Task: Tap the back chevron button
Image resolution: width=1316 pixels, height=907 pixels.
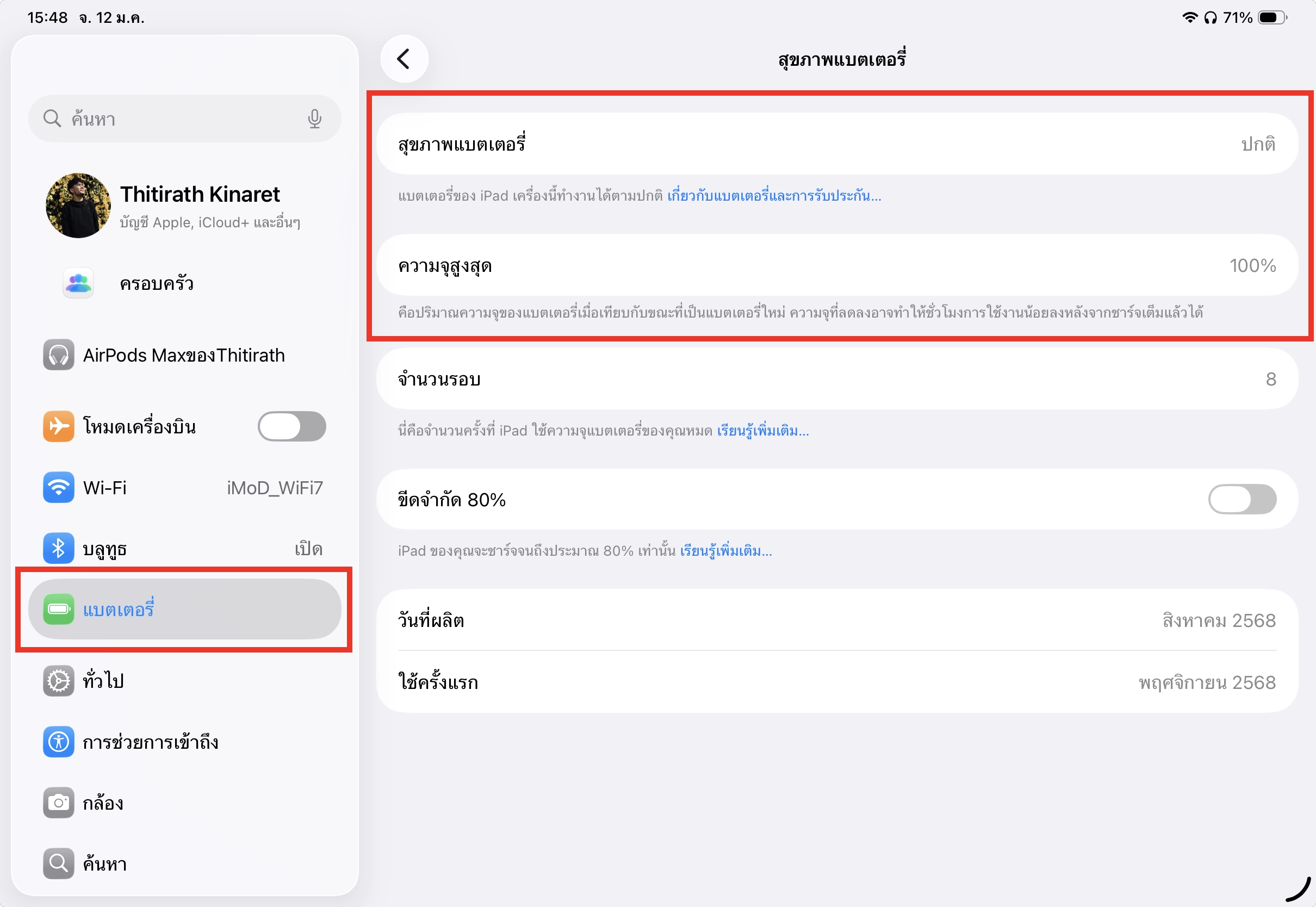Action: click(404, 59)
